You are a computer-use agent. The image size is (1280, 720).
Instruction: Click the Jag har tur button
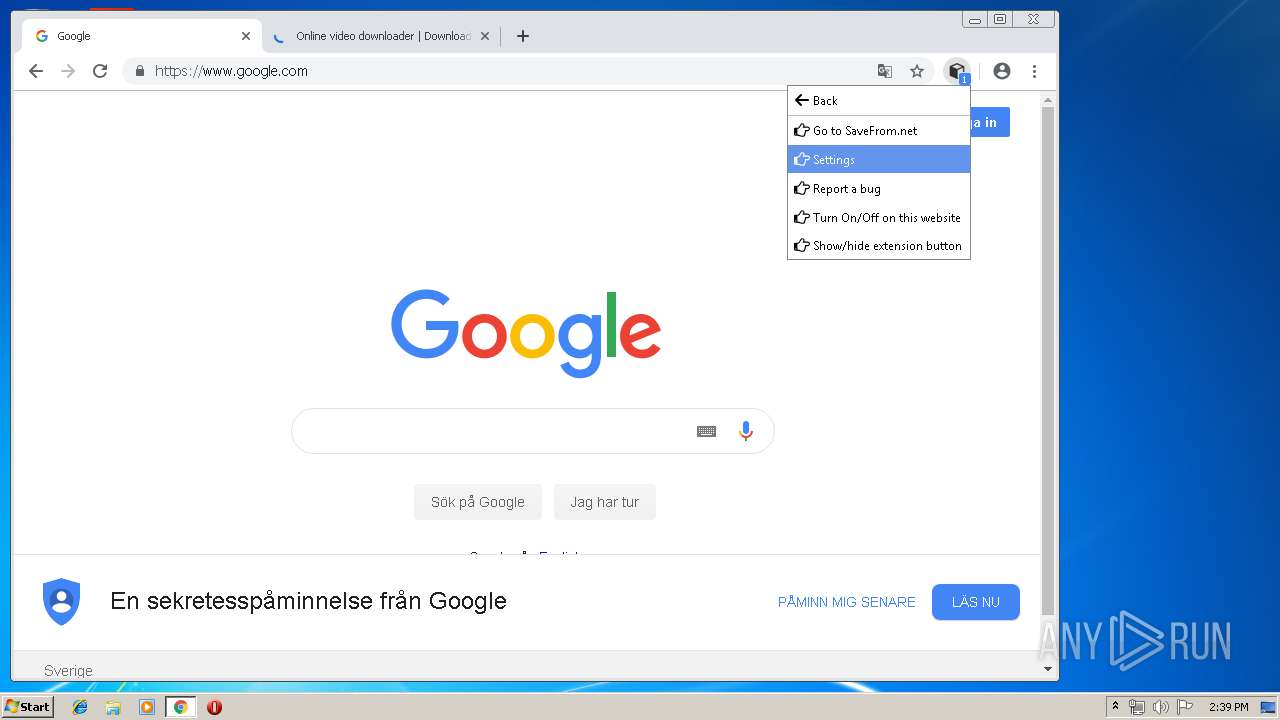605,502
